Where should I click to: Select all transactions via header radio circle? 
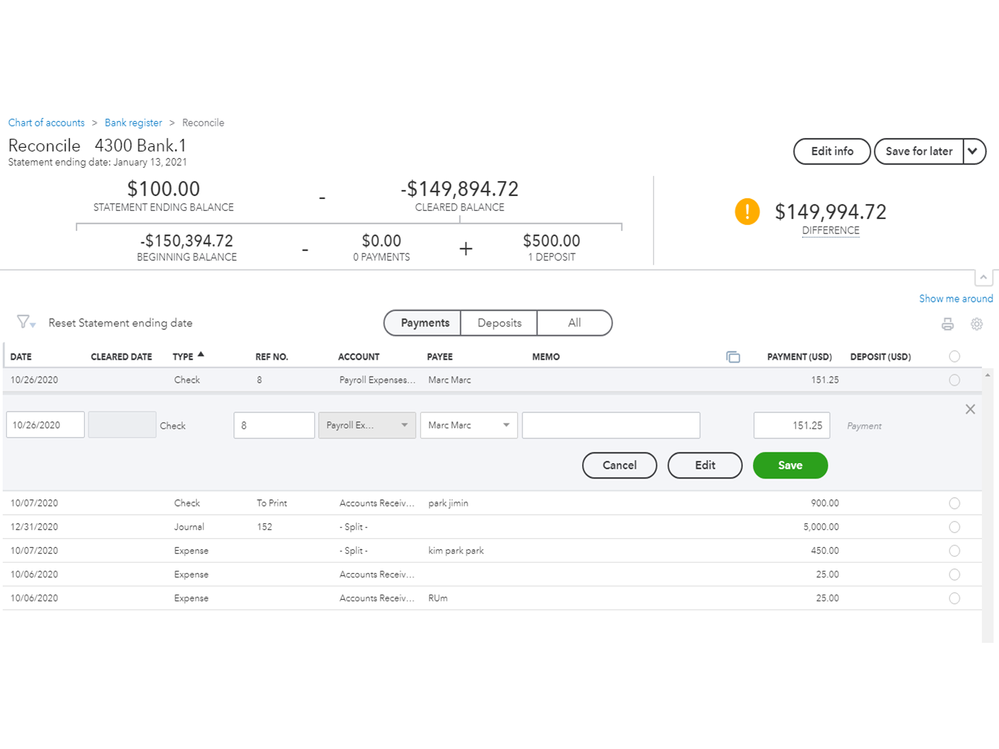954,357
